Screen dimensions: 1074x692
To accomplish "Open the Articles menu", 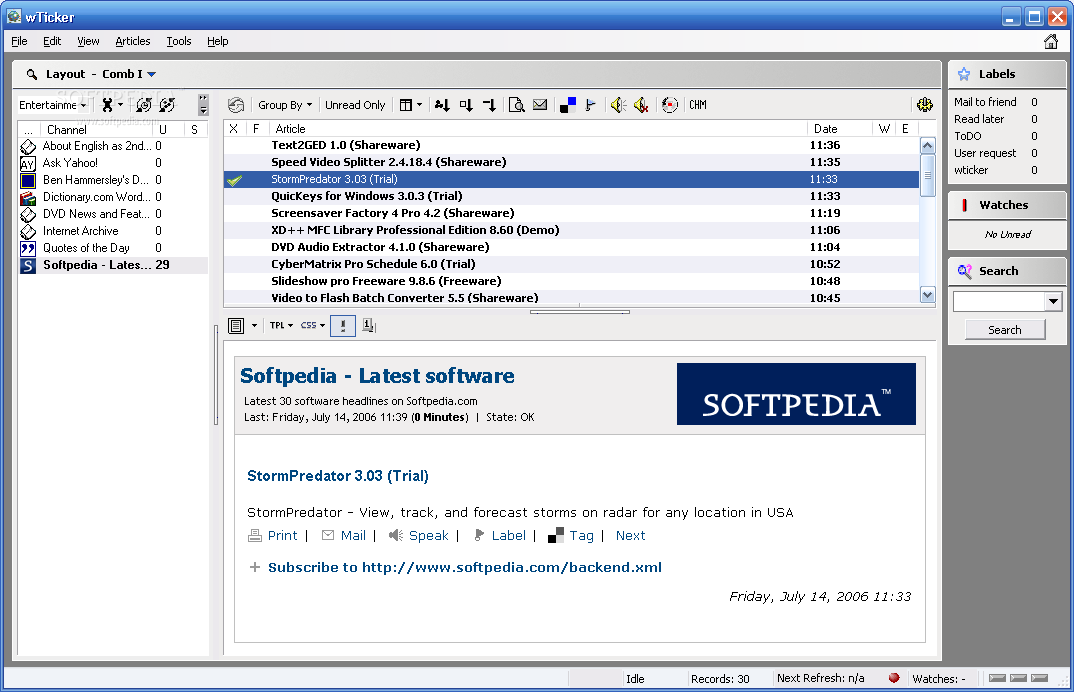I will click(x=133, y=41).
